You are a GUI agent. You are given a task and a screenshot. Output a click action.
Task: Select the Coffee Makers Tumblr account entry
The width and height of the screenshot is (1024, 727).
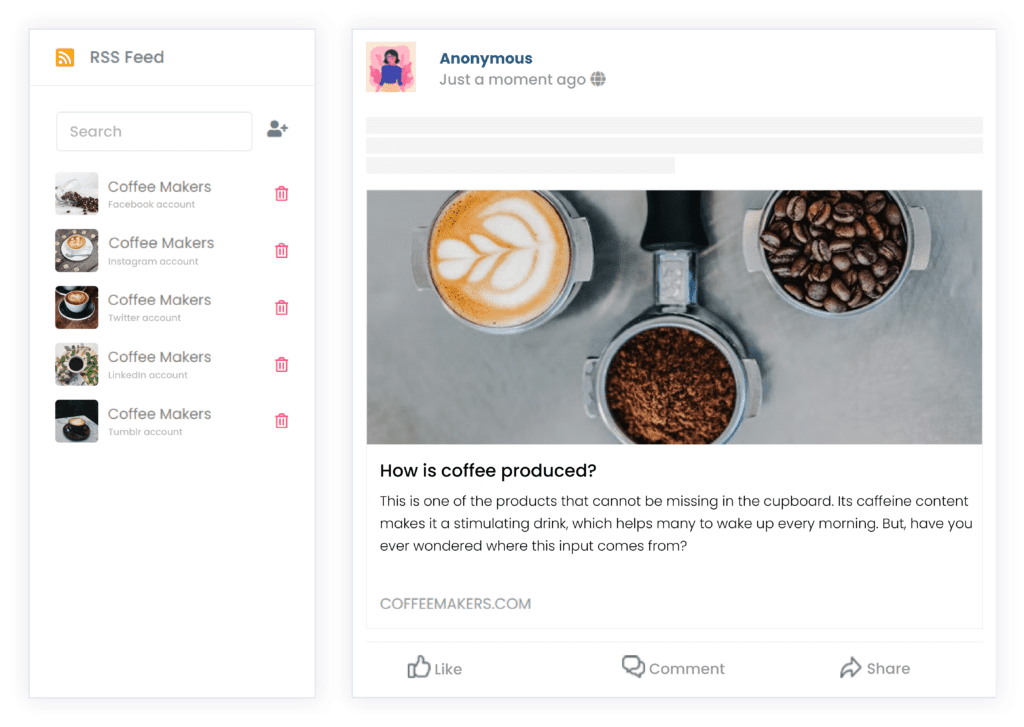(x=159, y=421)
